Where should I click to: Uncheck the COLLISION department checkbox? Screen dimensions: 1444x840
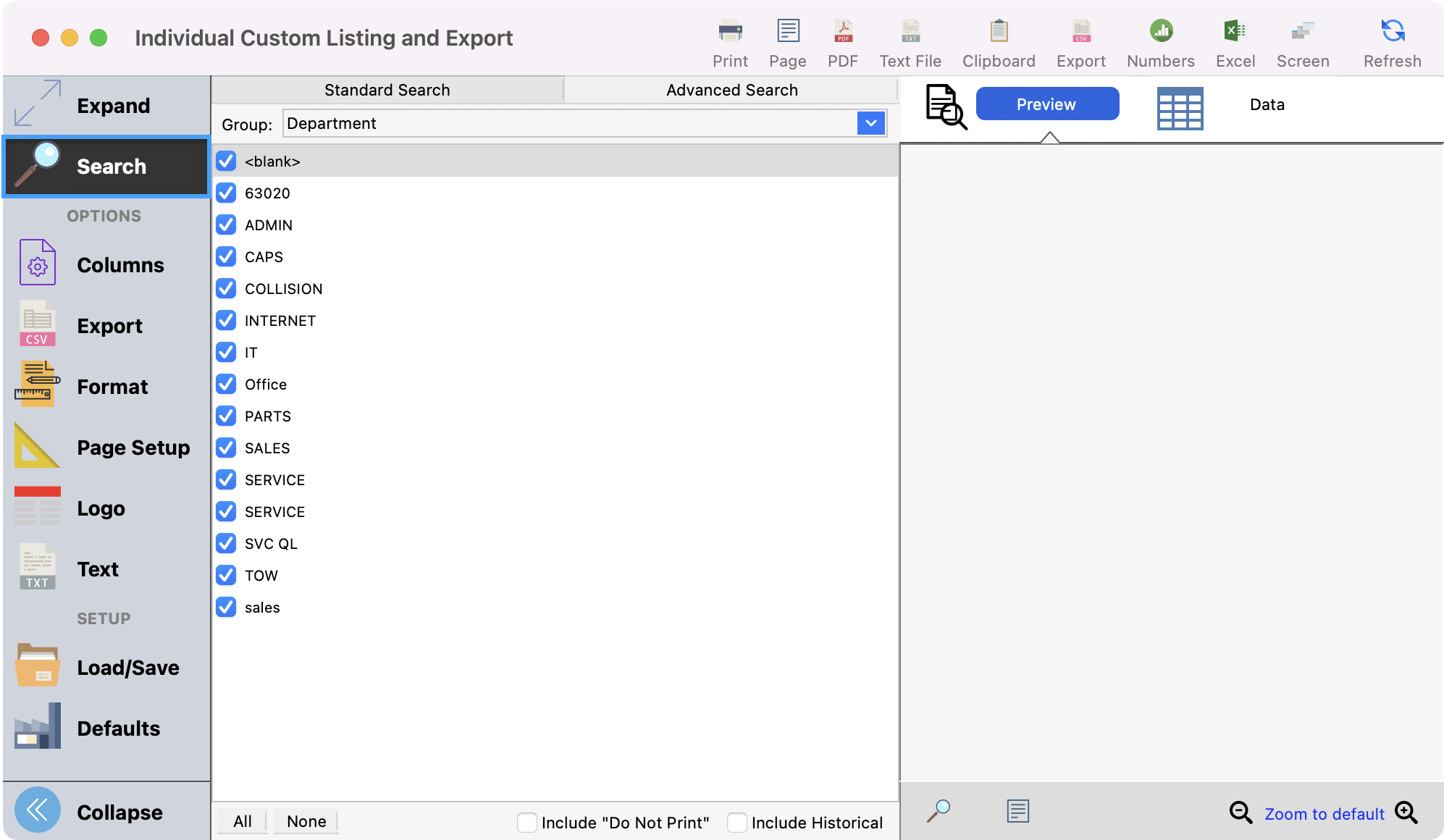coord(226,288)
